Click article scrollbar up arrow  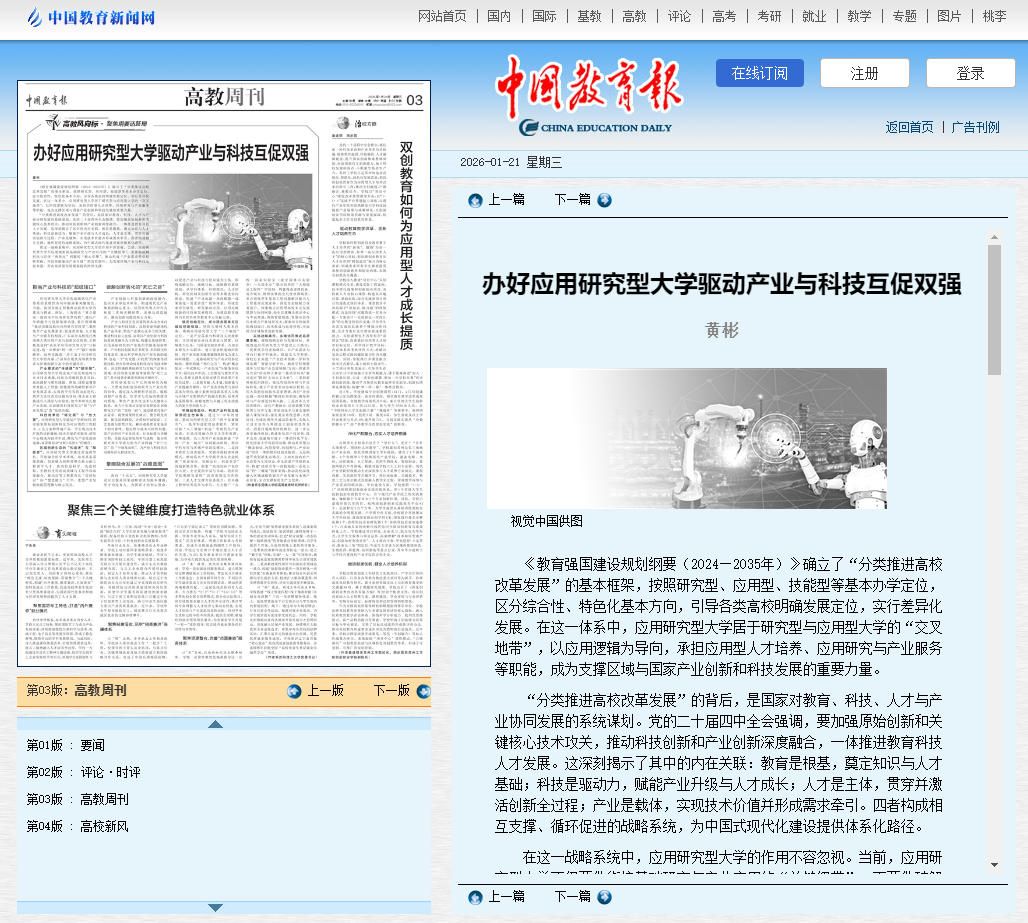tap(994, 238)
